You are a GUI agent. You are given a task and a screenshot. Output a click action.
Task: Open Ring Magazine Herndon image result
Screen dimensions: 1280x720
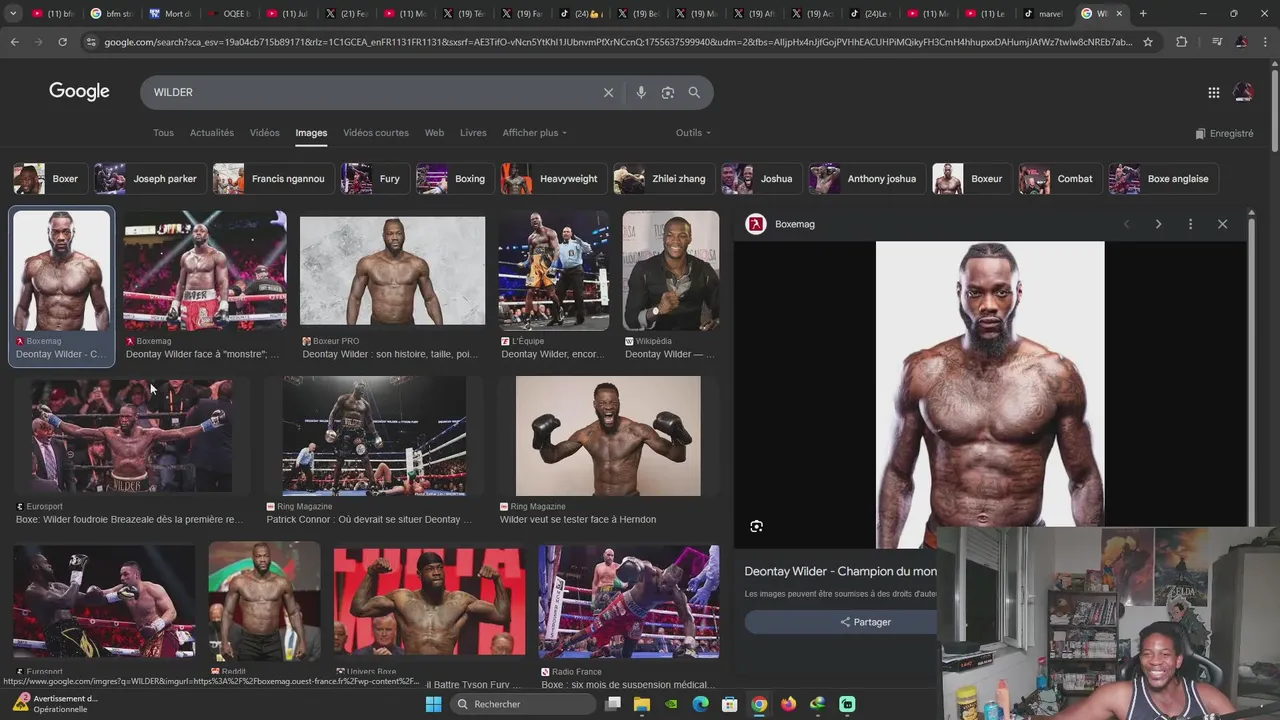click(x=608, y=435)
